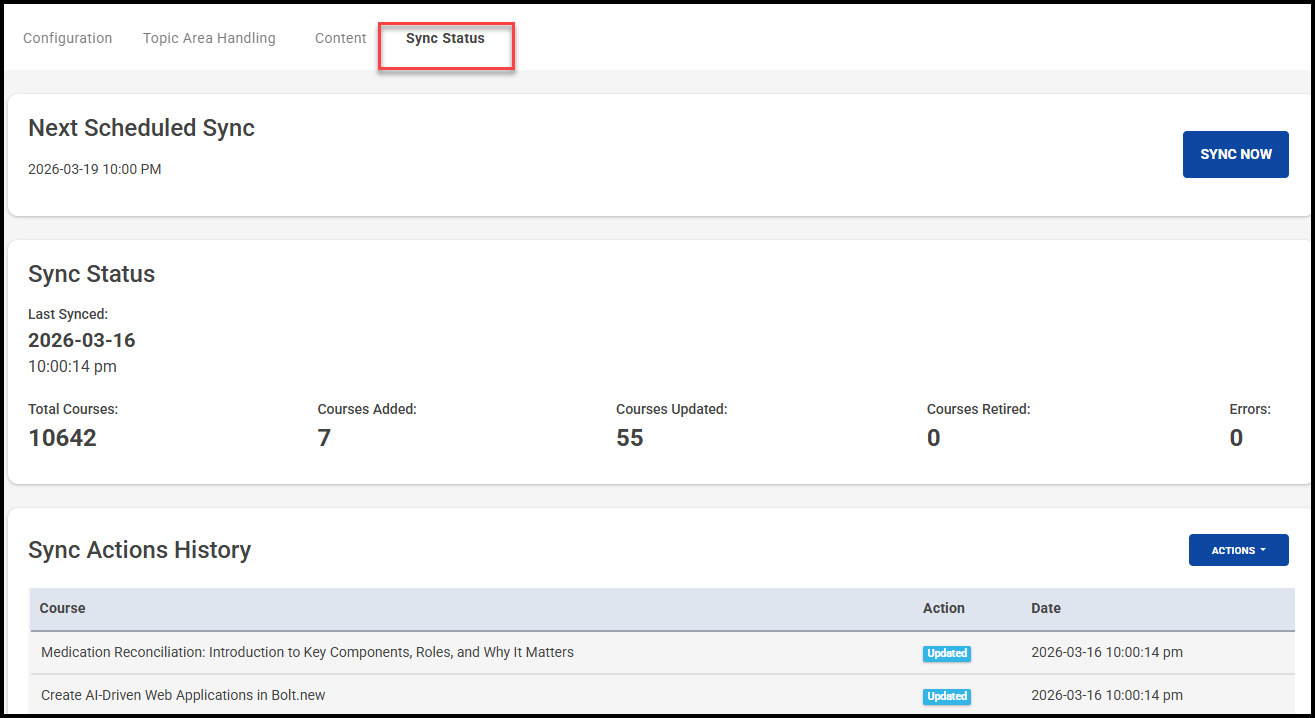The height and width of the screenshot is (718, 1315).
Task: Click the Errors count value
Action: [x=1236, y=438]
